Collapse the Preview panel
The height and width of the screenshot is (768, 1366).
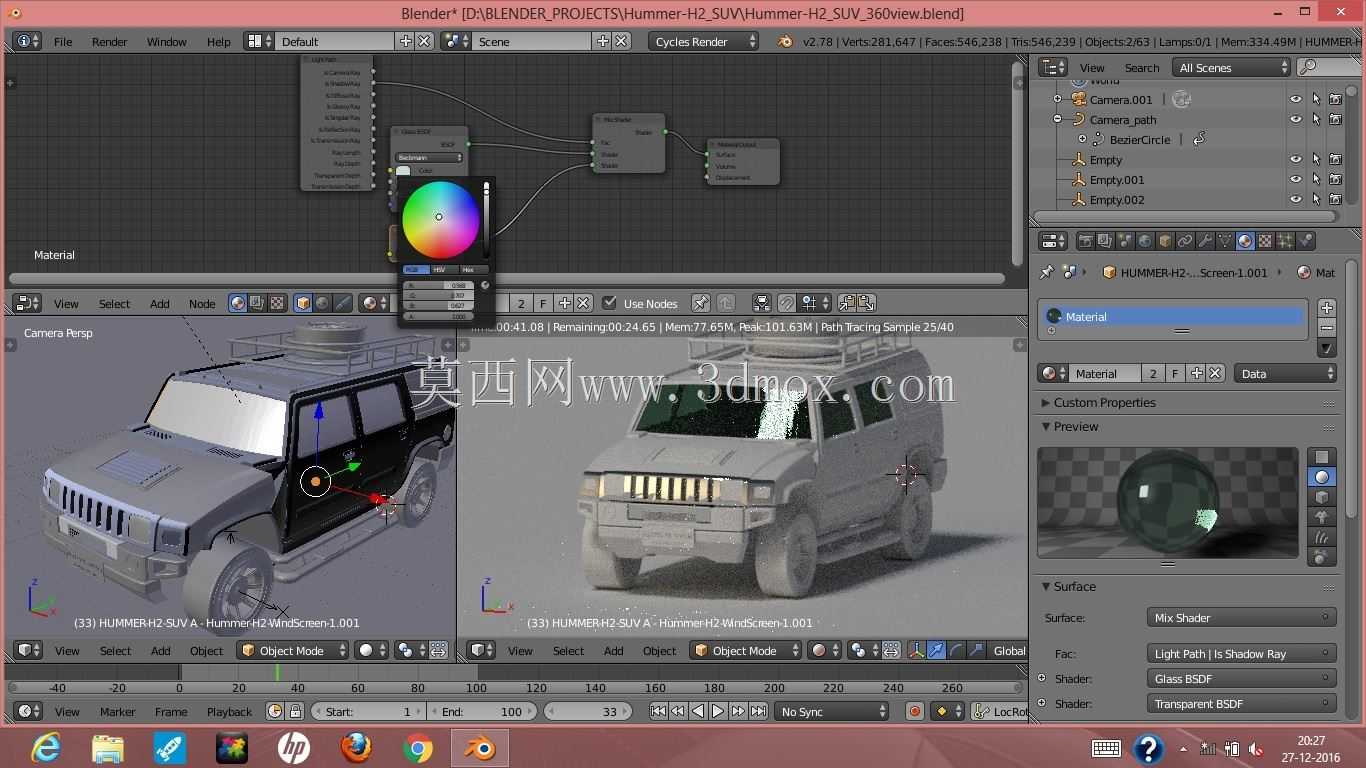click(x=1046, y=426)
